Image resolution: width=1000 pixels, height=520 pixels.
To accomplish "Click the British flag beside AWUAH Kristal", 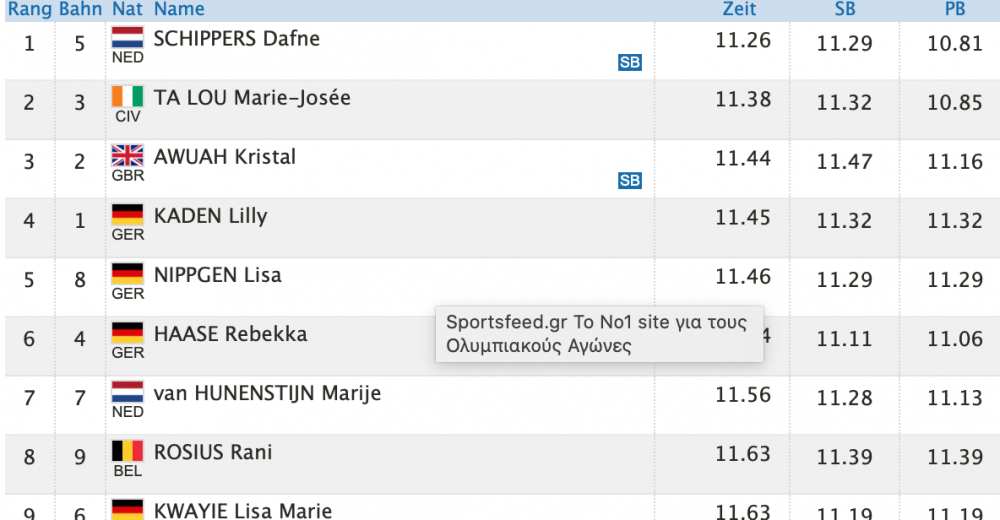I will (128, 156).
